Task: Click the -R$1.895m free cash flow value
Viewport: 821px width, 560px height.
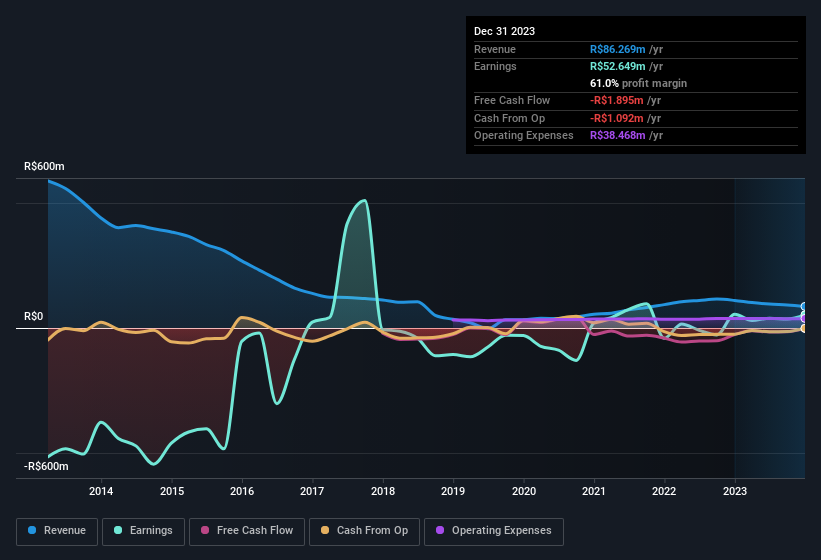Action: [617, 100]
